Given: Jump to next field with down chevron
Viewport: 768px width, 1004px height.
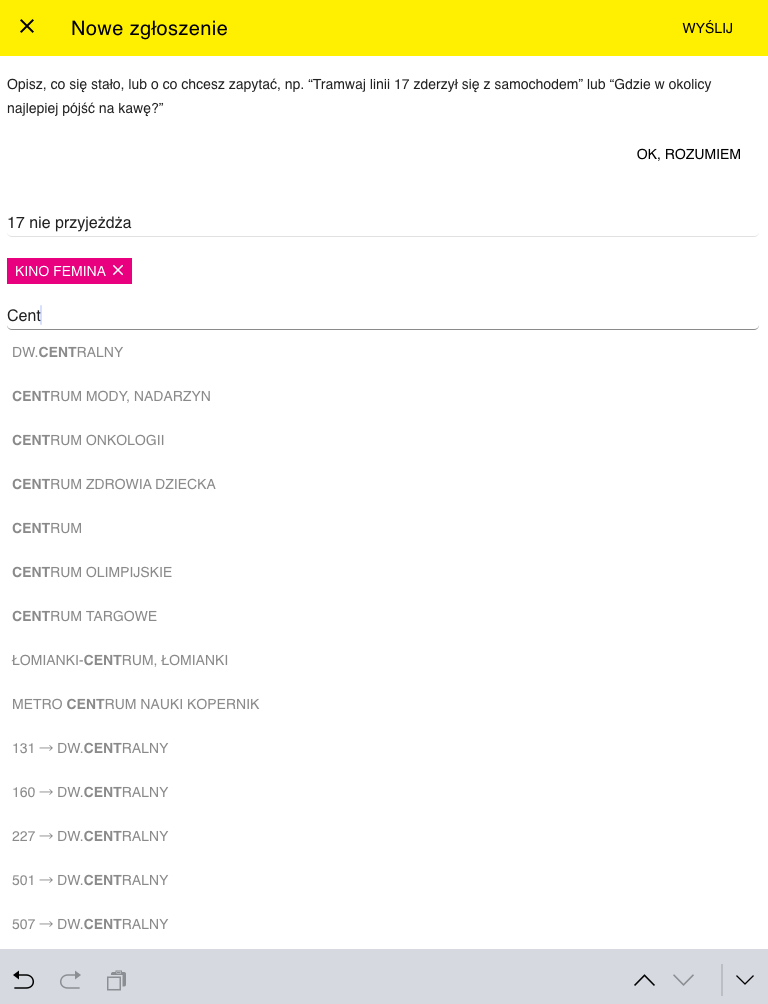Looking at the screenshot, I should (683, 980).
